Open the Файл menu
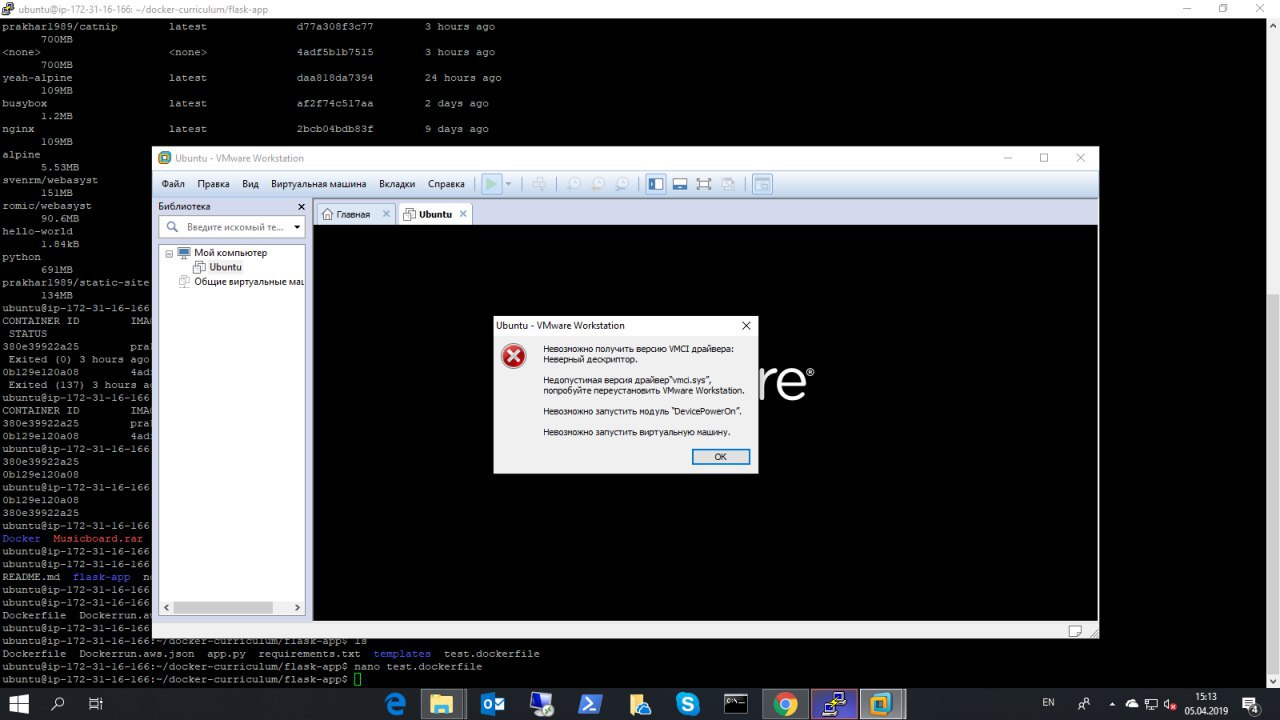This screenshot has height=720, width=1280. tap(173, 184)
